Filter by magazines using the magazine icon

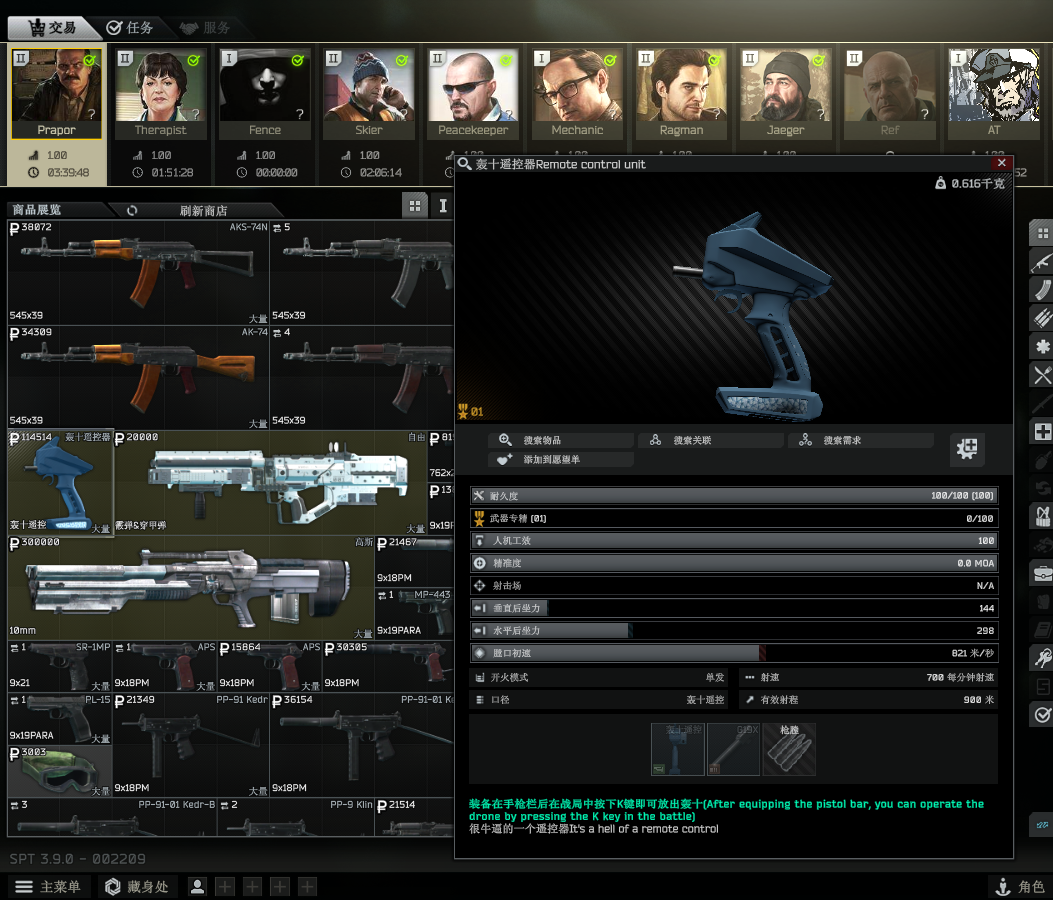coord(1042,289)
